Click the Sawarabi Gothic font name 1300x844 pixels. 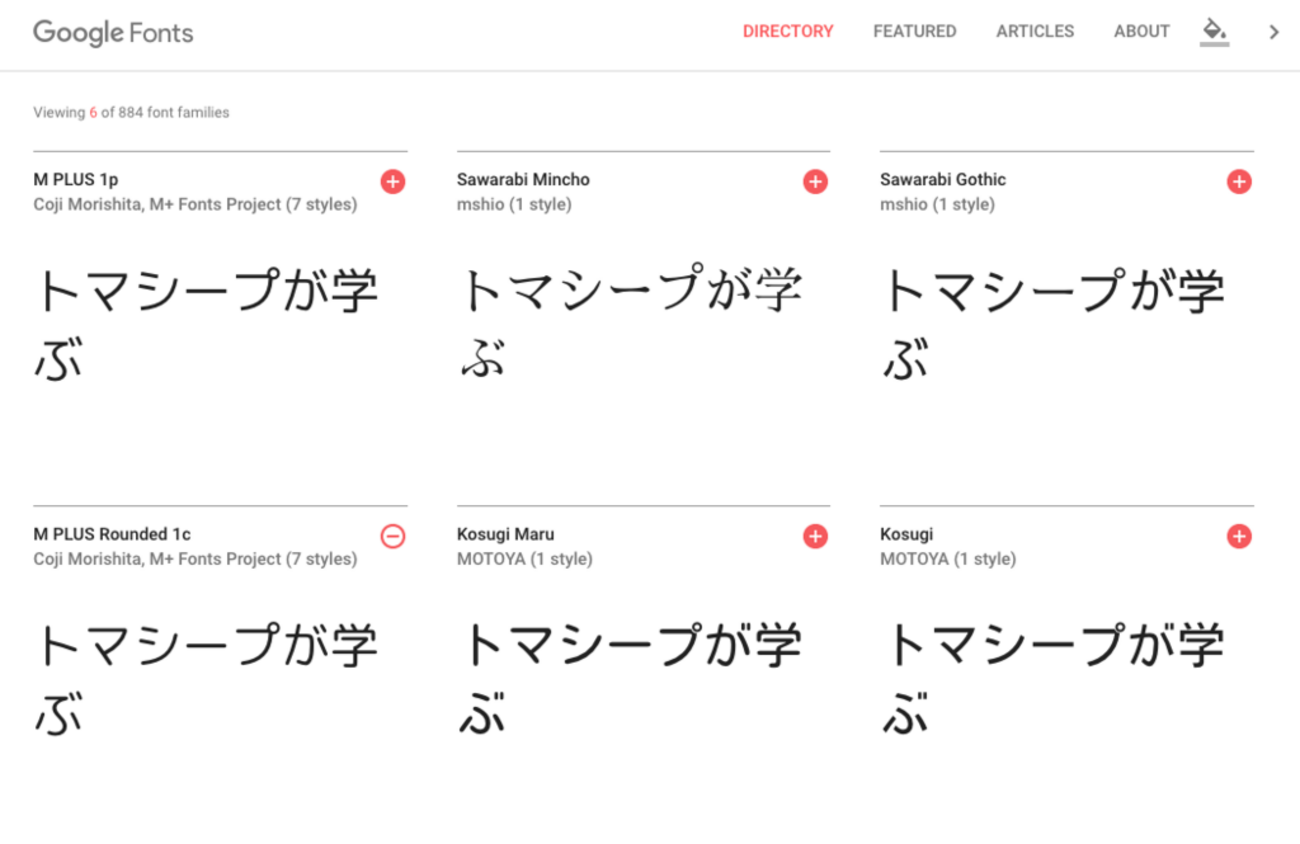tap(942, 180)
